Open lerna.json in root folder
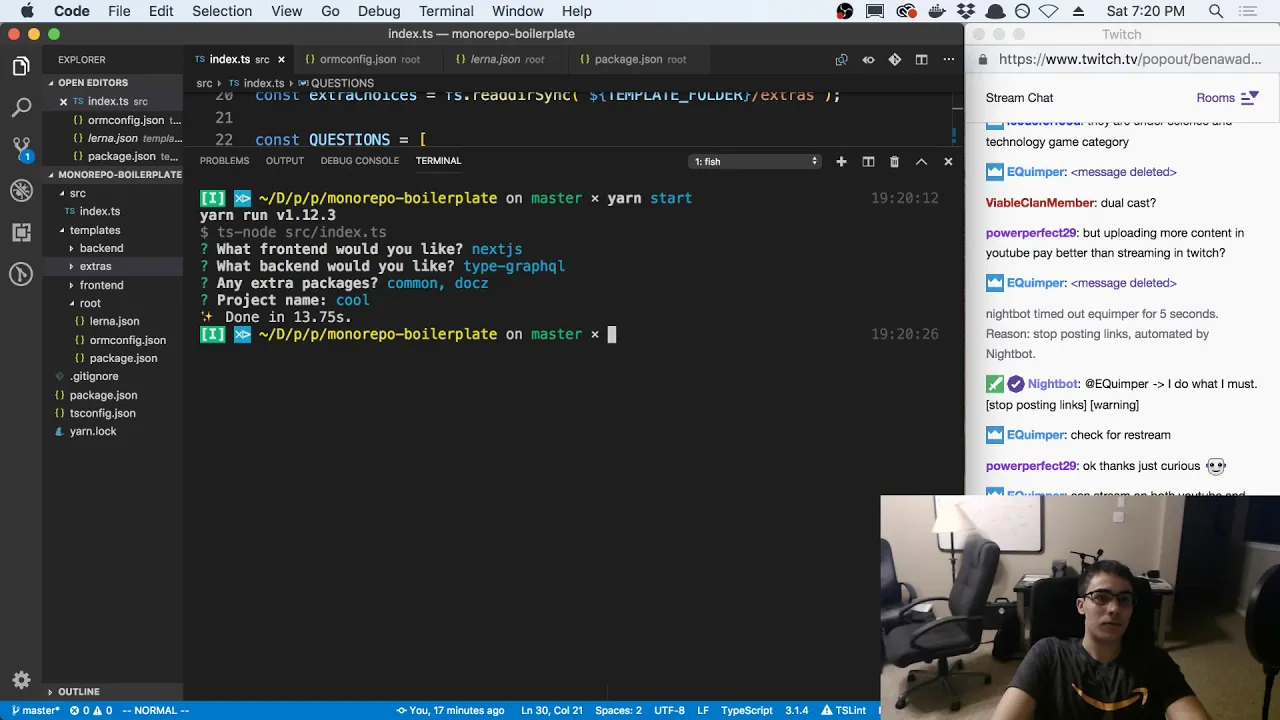This screenshot has width=1280, height=720. (114, 321)
